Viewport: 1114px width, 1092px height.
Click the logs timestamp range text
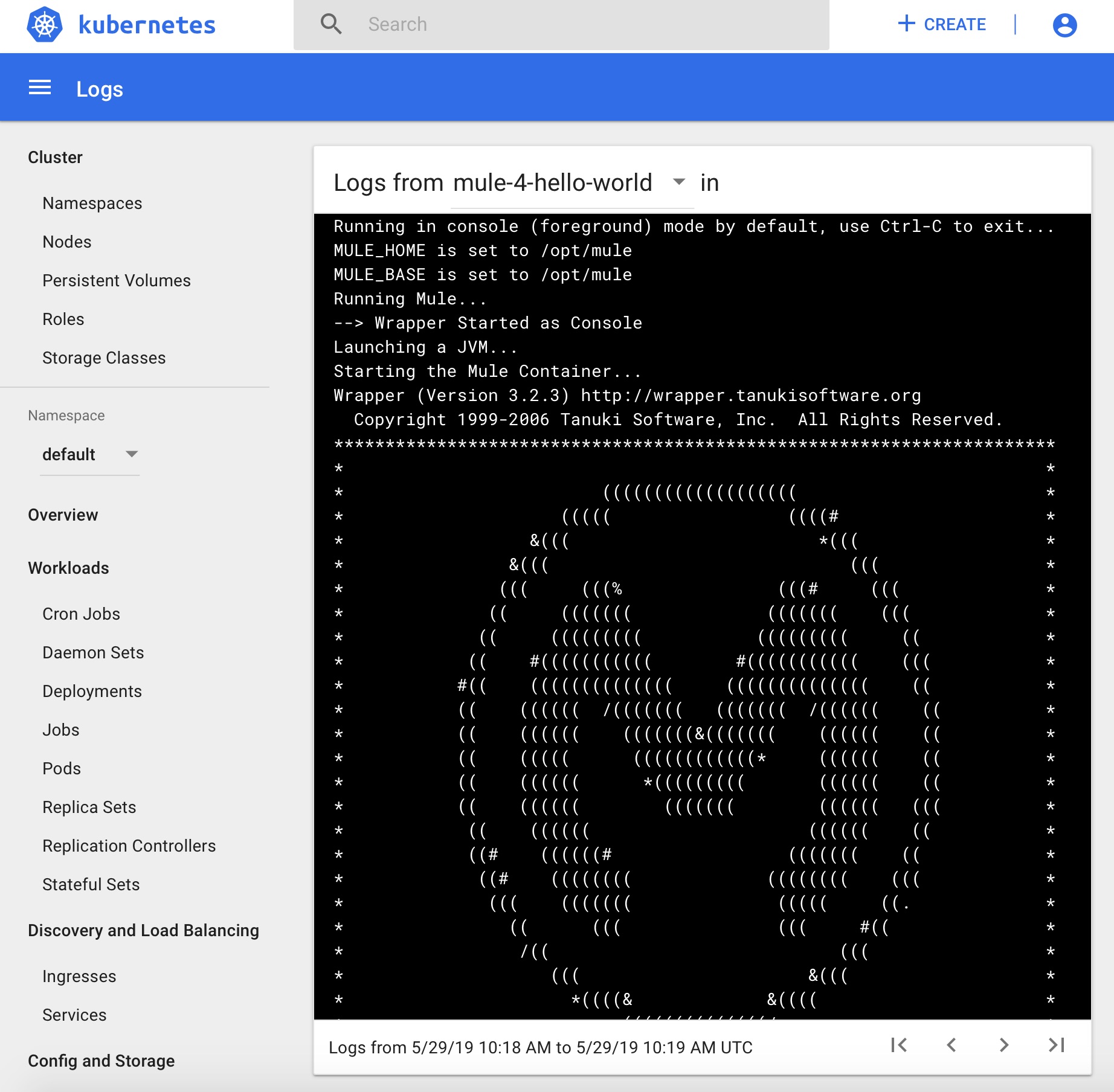pos(541,1047)
